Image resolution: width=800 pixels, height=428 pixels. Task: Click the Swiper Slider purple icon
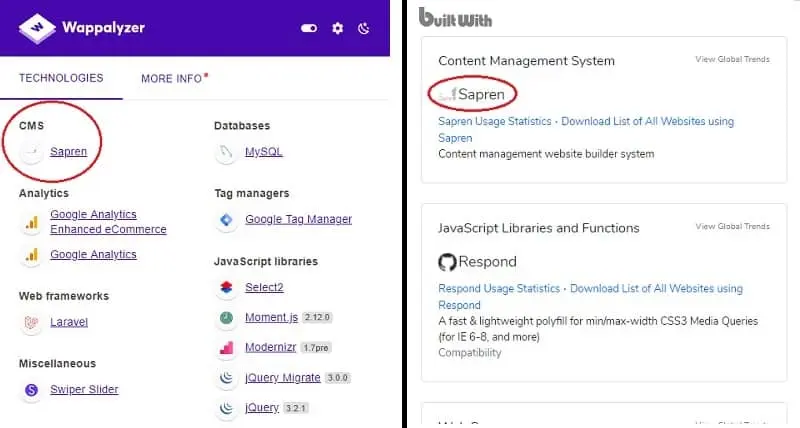[x=32, y=390]
